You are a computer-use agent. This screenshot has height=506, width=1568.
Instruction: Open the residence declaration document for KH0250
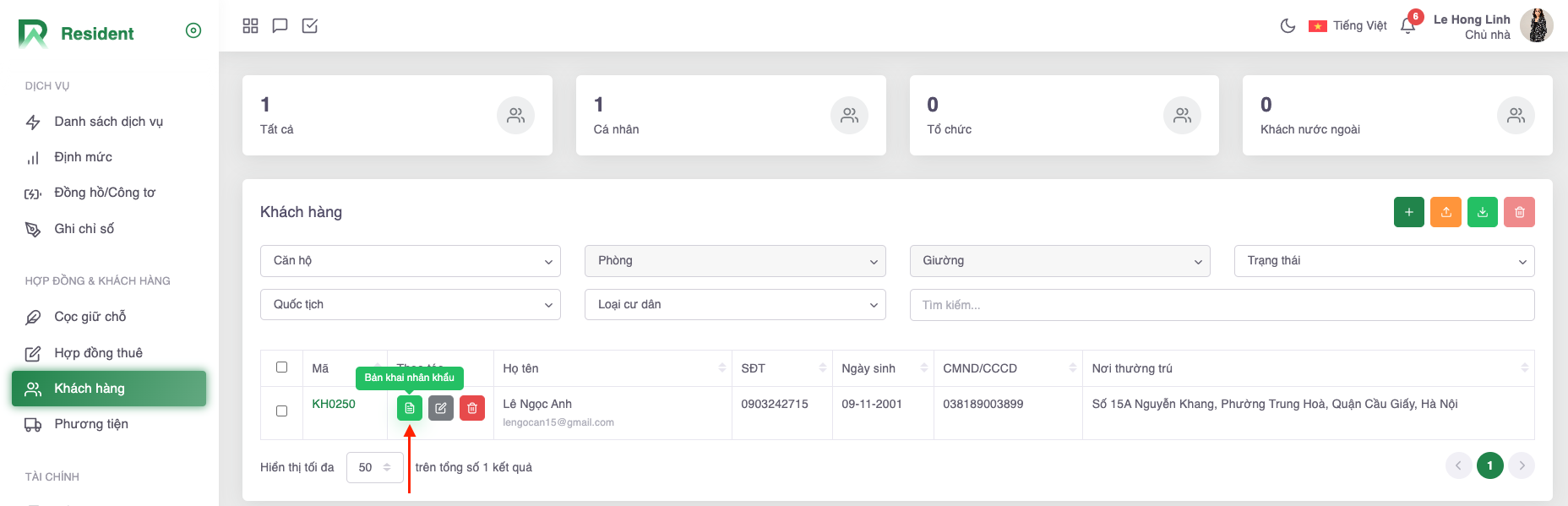pyautogui.click(x=410, y=408)
